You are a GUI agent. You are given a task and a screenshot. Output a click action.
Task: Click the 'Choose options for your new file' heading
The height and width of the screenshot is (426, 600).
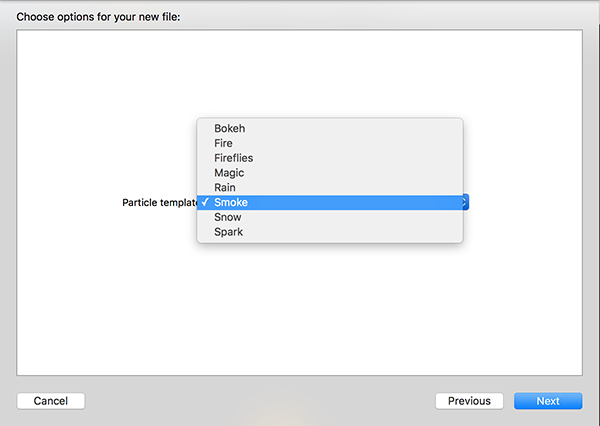(x=98, y=17)
